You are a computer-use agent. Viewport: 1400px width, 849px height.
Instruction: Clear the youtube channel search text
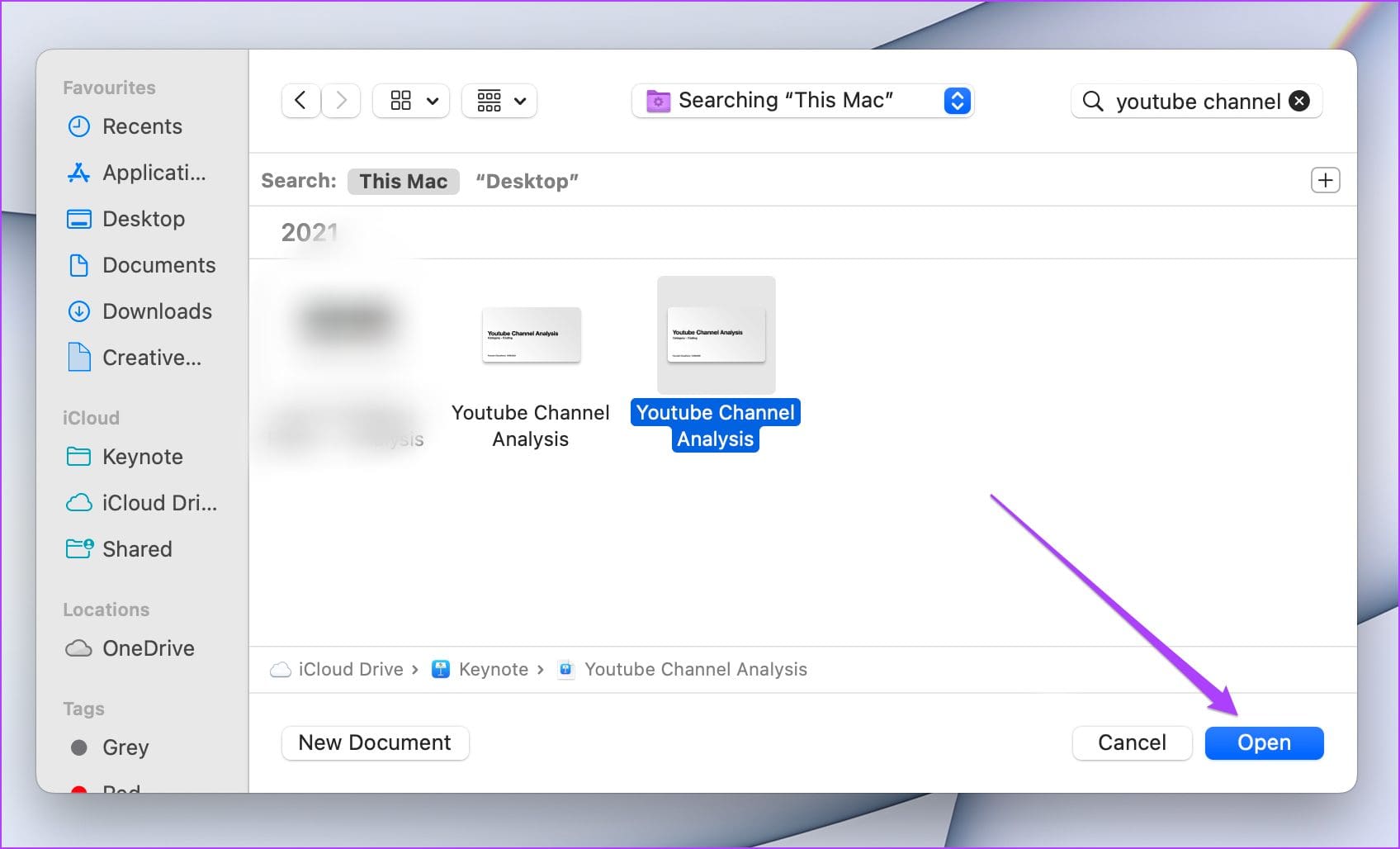pyautogui.click(x=1299, y=101)
